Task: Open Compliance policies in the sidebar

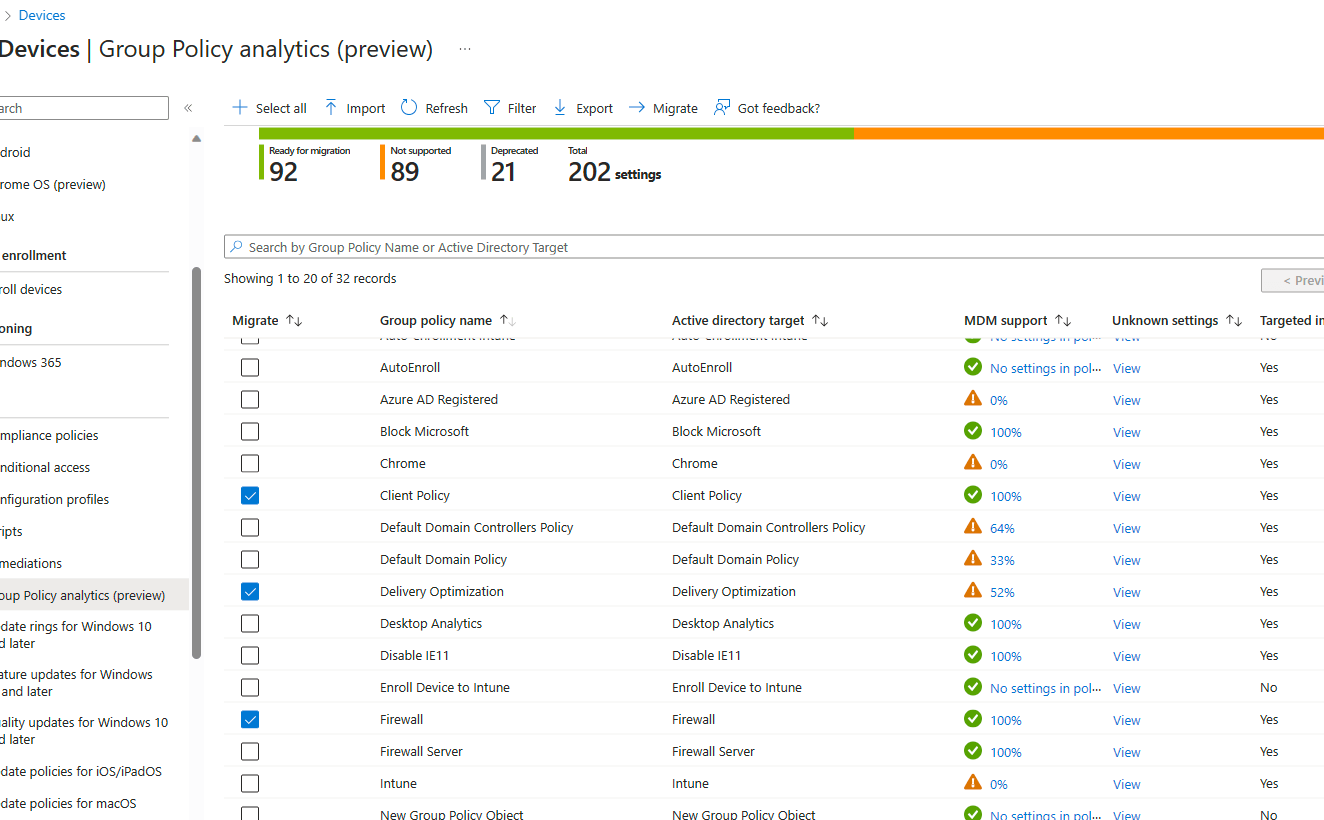Action: [49, 435]
